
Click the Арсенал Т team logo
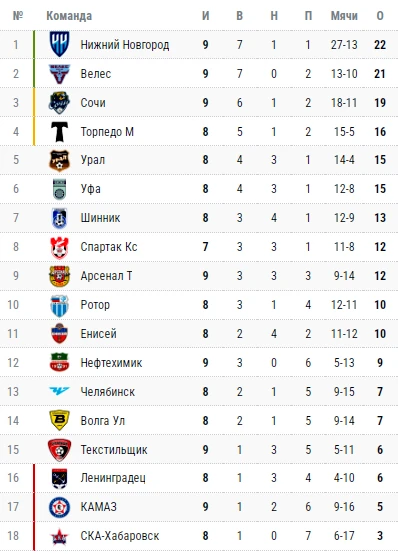pyautogui.click(x=59, y=276)
